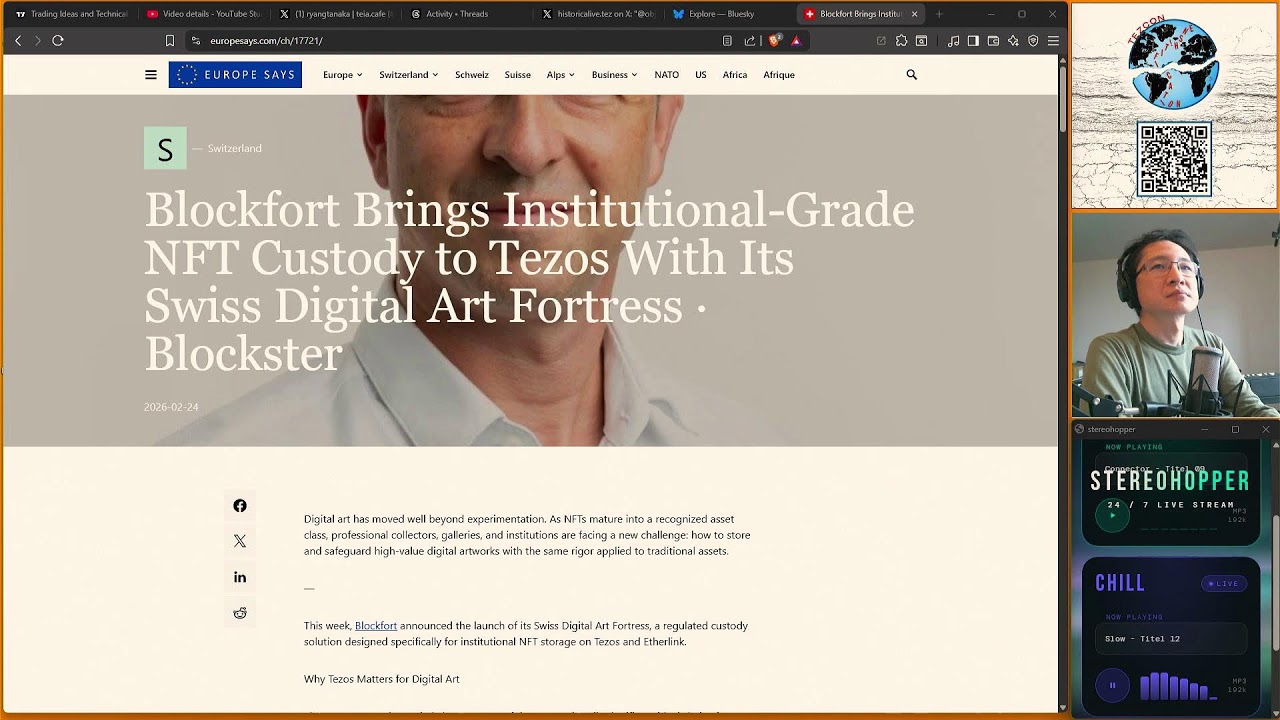Screen dimensions: 1280x720
Task: Click the webcam video feed
Action: tap(1175, 315)
